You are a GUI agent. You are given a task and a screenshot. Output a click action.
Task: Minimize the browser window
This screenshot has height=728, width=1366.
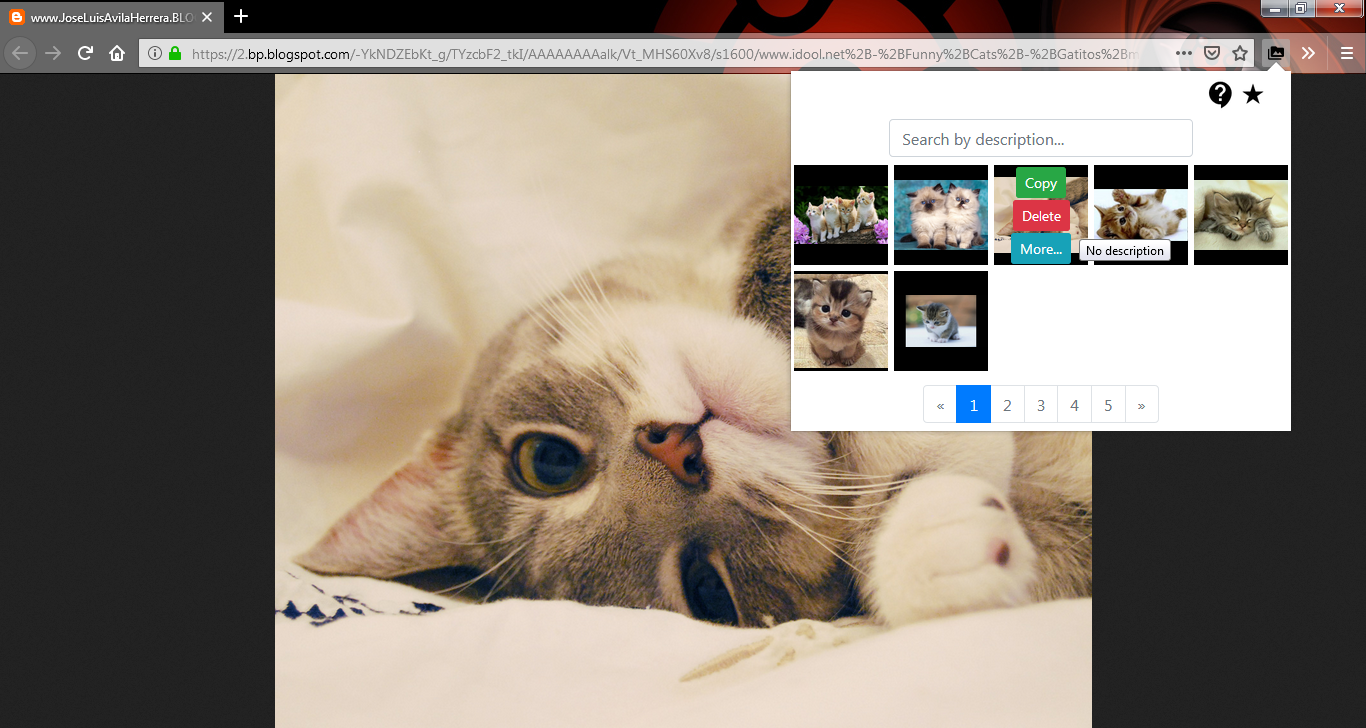point(1275,8)
